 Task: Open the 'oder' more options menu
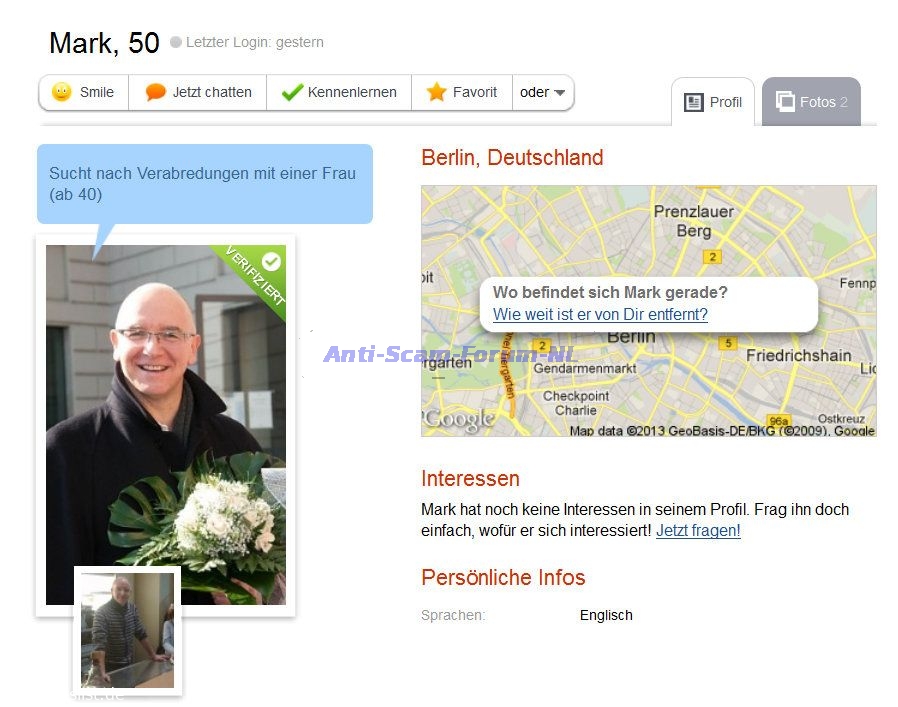coord(543,92)
